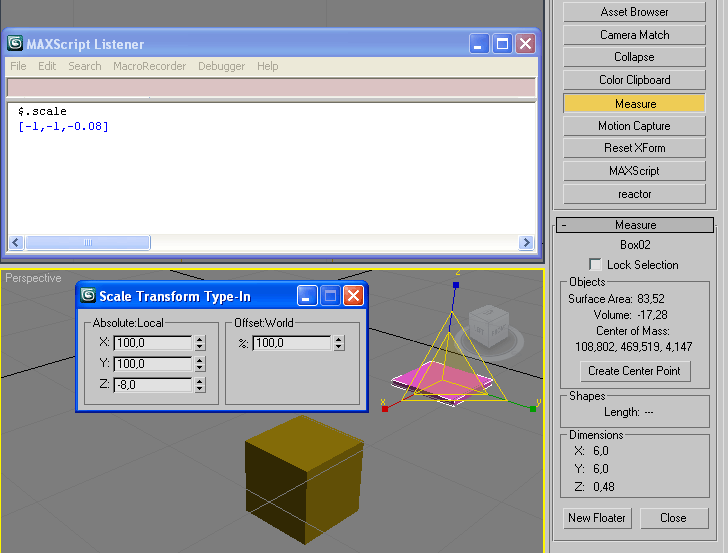728x553 pixels.
Task: Increase Offset World percent with up arrow
Action: [339, 339]
